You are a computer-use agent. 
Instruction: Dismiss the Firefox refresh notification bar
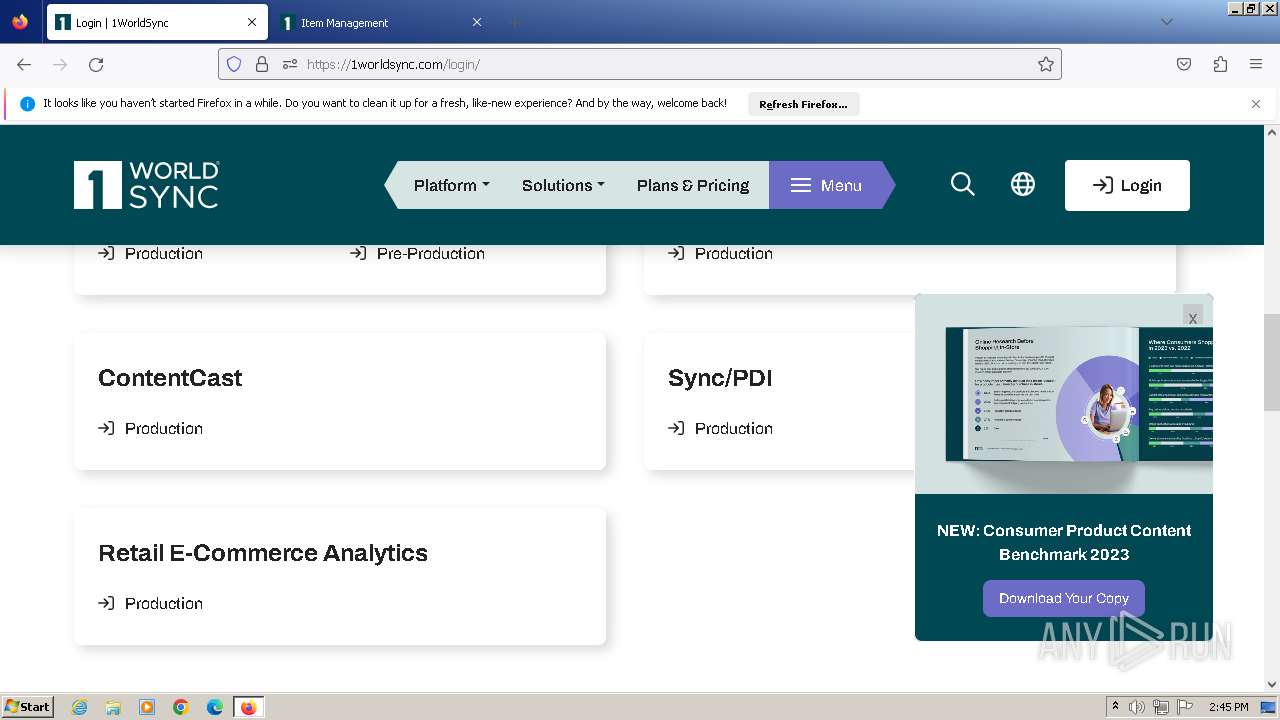coord(1256,104)
